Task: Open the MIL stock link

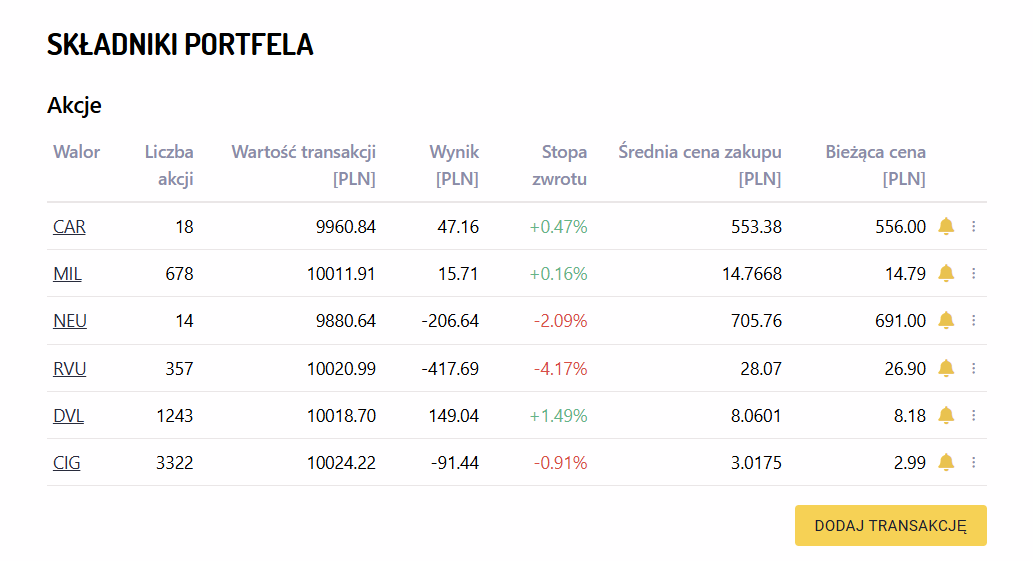Action: point(67,273)
